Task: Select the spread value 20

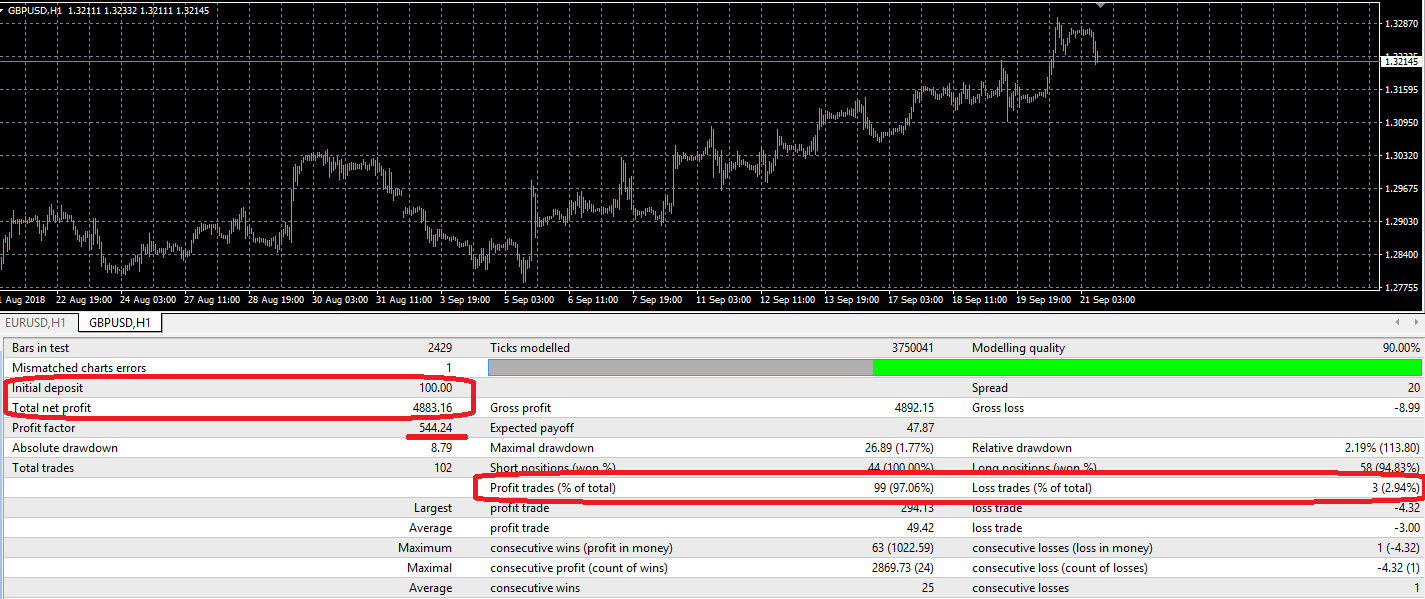Action: click(1414, 388)
